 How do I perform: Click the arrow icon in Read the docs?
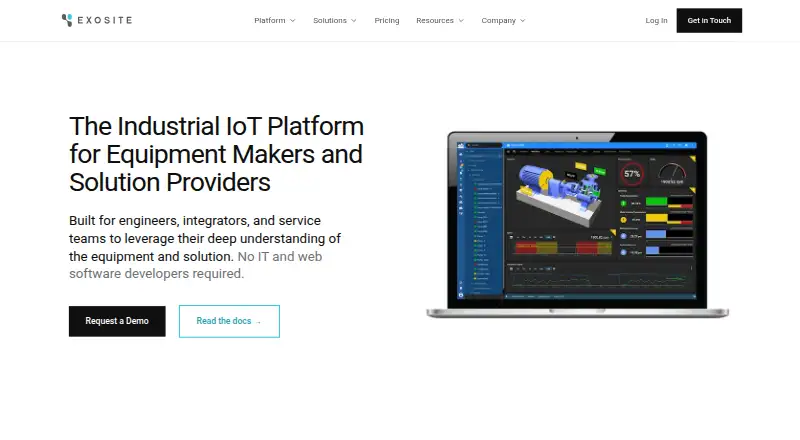point(258,322)
